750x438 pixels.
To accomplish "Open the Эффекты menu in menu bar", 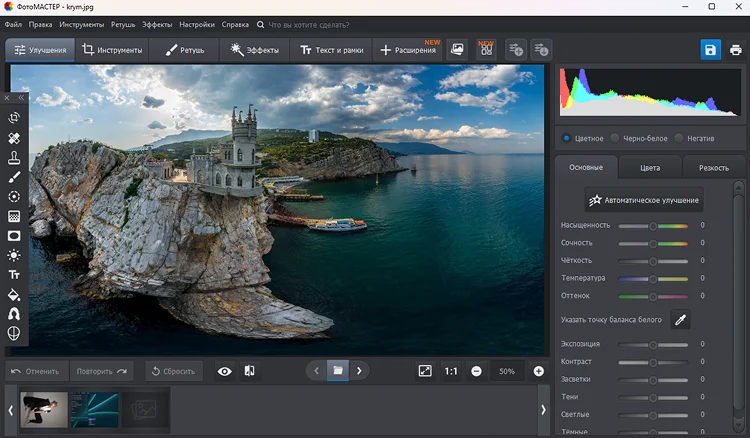I will [x=156, y=23].
